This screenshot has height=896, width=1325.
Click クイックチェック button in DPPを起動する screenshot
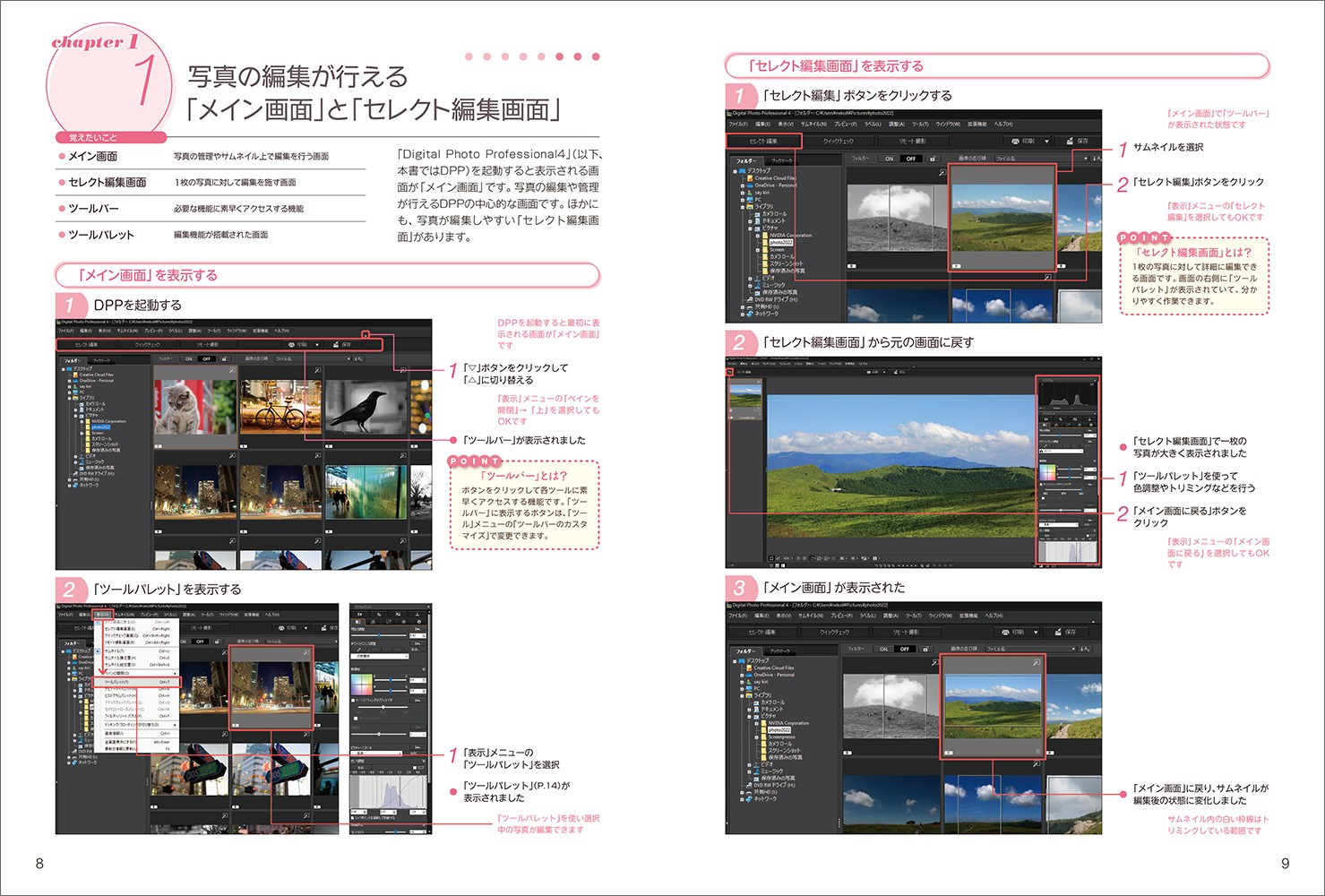[x=148, y=344]
